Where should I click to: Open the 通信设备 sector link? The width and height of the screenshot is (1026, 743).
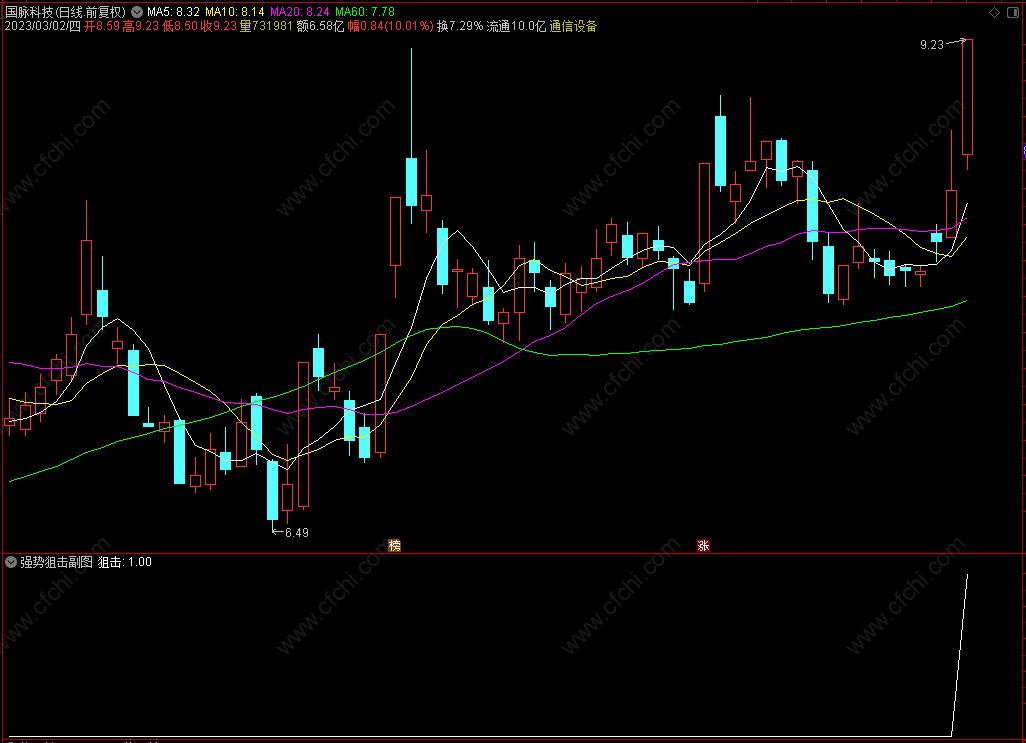click(x=573, y=26)
